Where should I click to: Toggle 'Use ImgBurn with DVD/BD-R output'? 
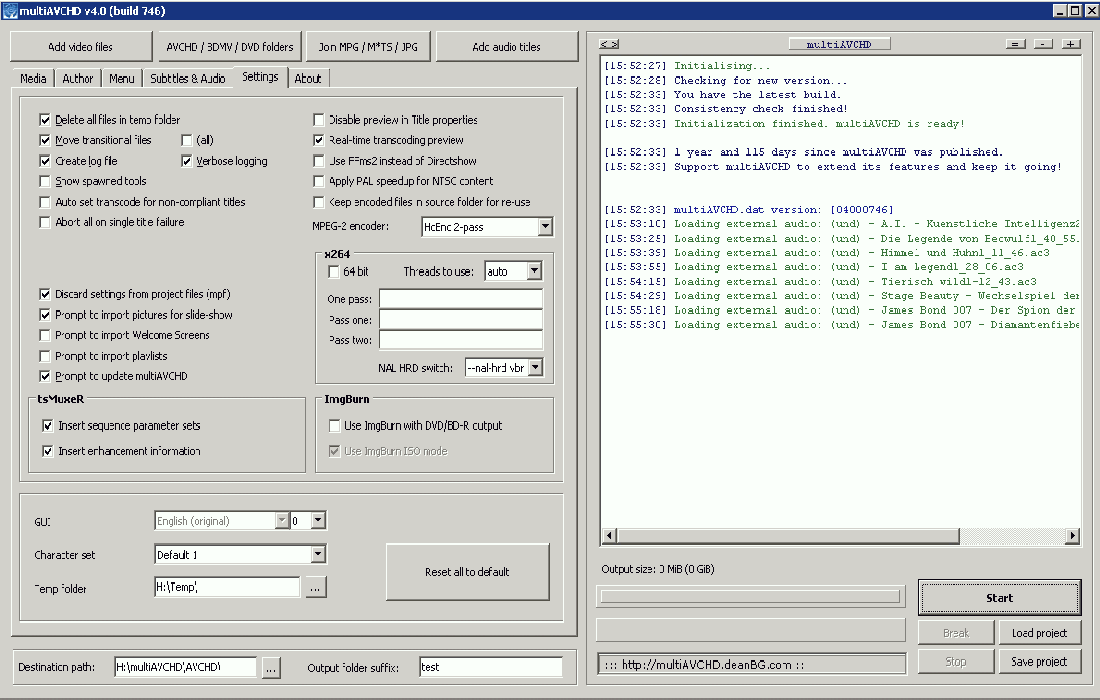[334, 426]
